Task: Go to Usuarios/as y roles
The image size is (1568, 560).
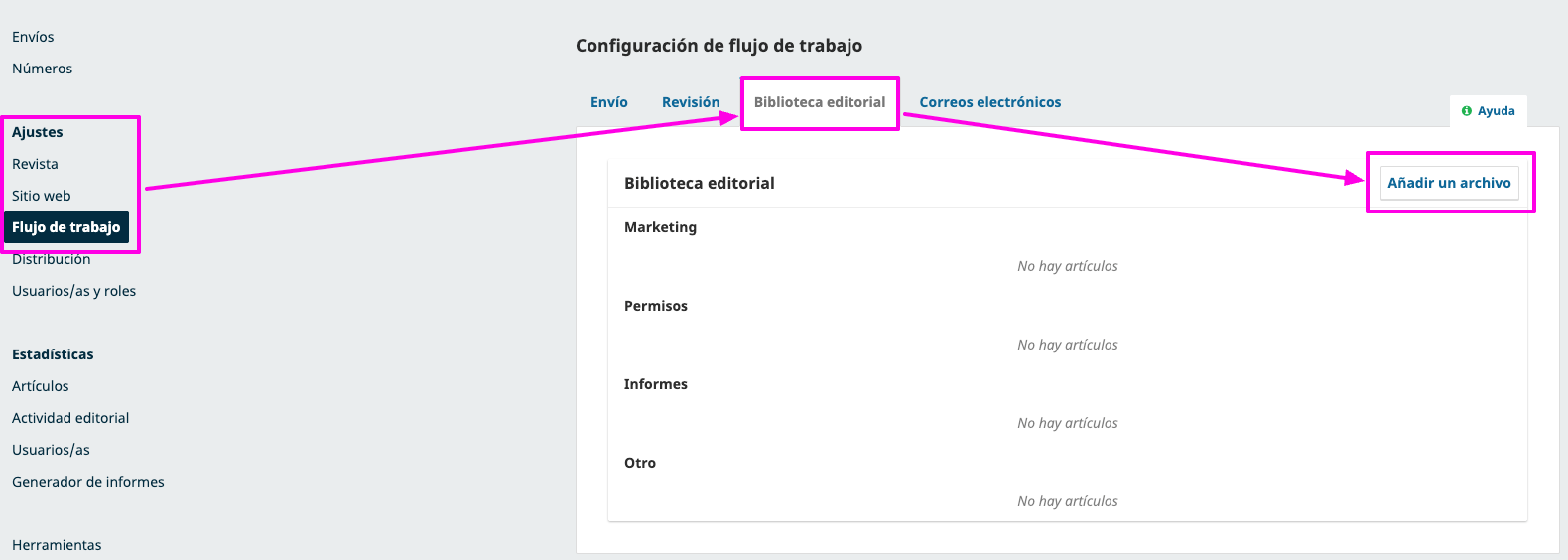Action: coord(74,291)
